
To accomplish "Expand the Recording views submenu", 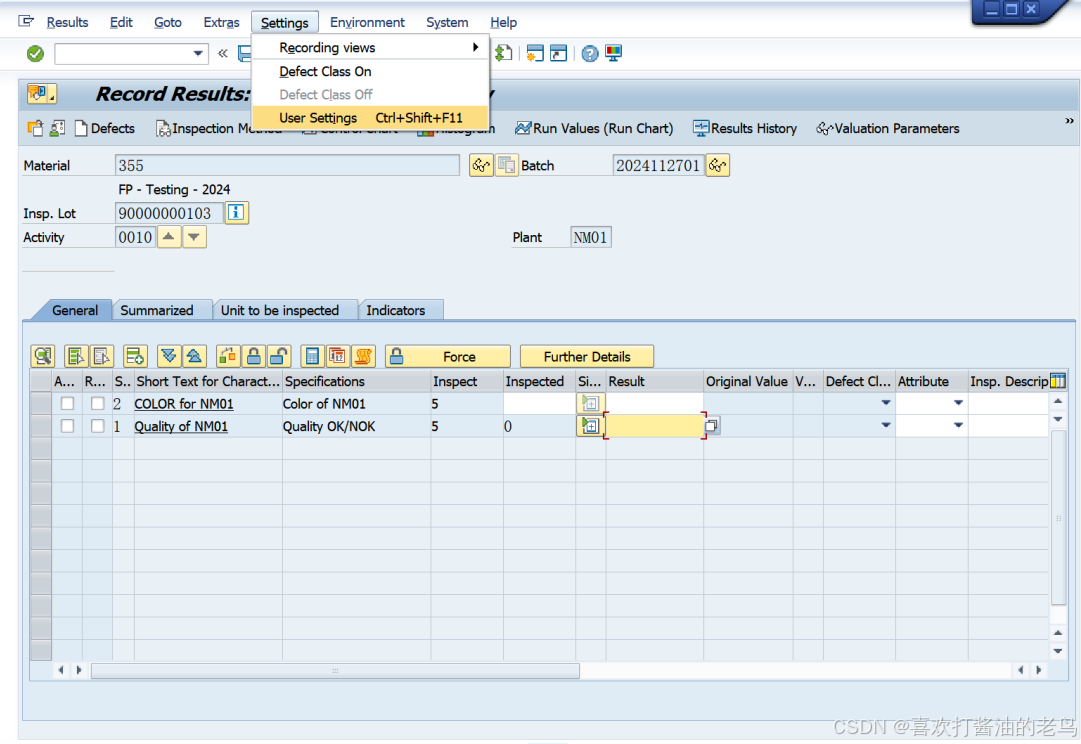I will (371, 48).
